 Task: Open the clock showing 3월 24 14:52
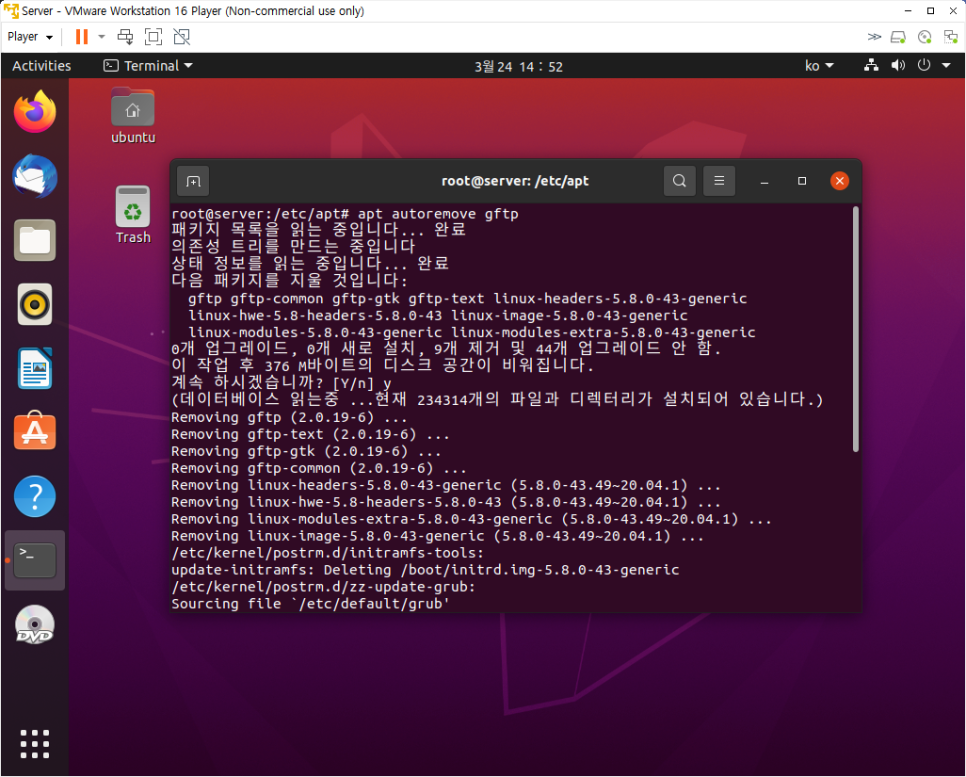[518, 67]
